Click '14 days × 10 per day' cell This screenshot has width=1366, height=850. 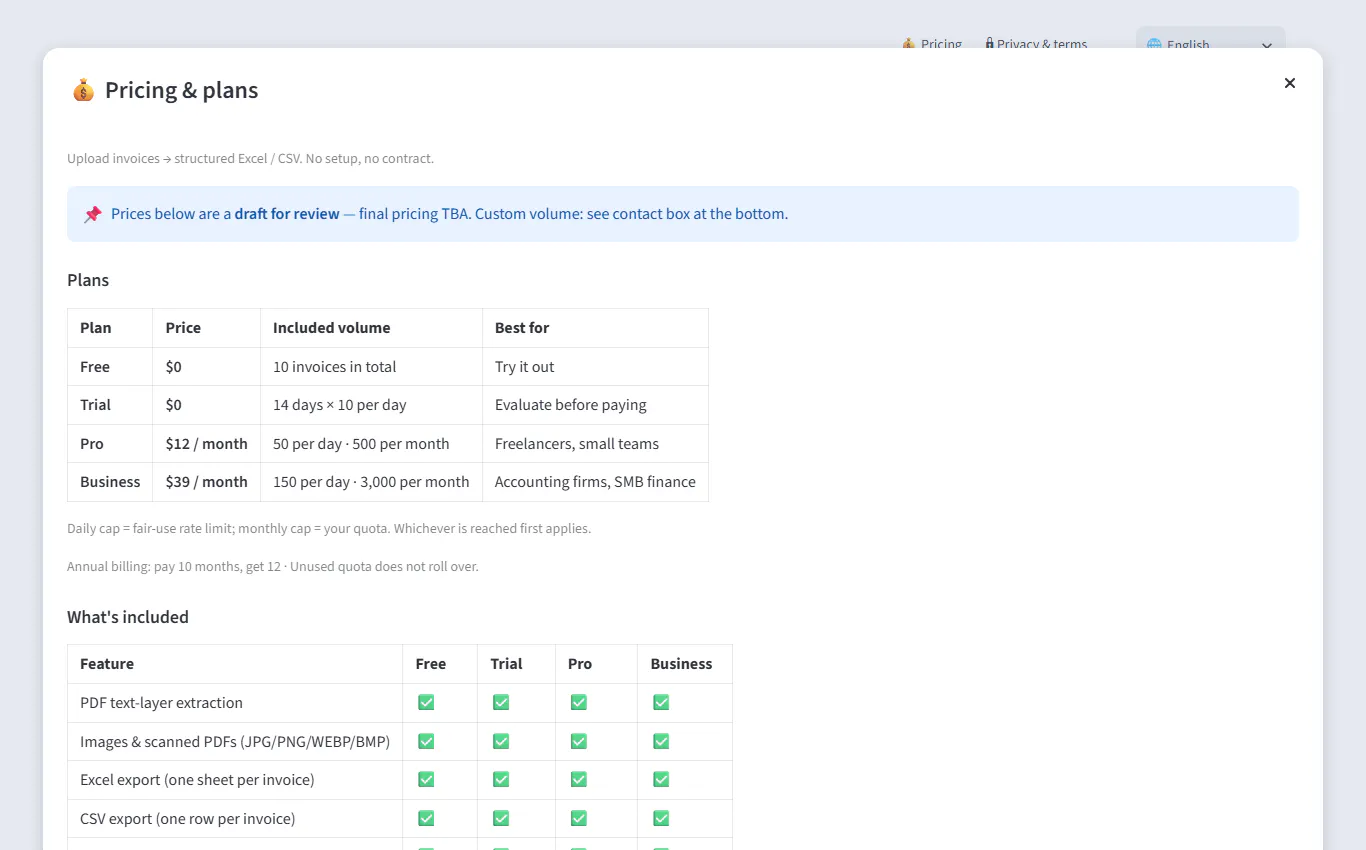[x=371, y=405]
